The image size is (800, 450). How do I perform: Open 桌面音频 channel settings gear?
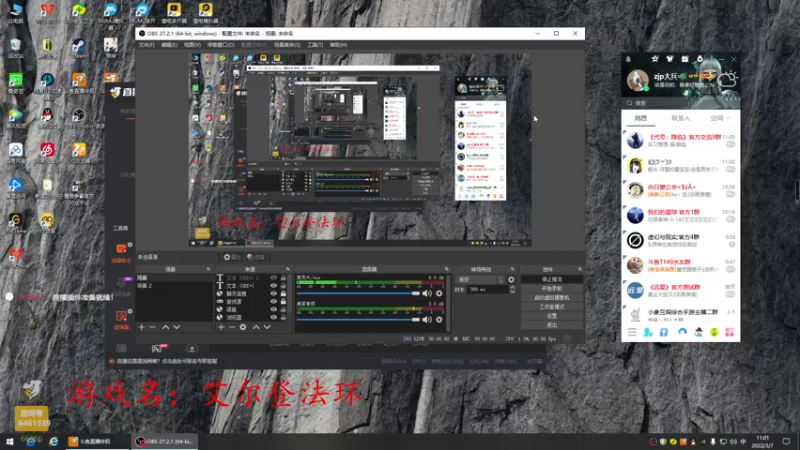click(x=439, y=320)
